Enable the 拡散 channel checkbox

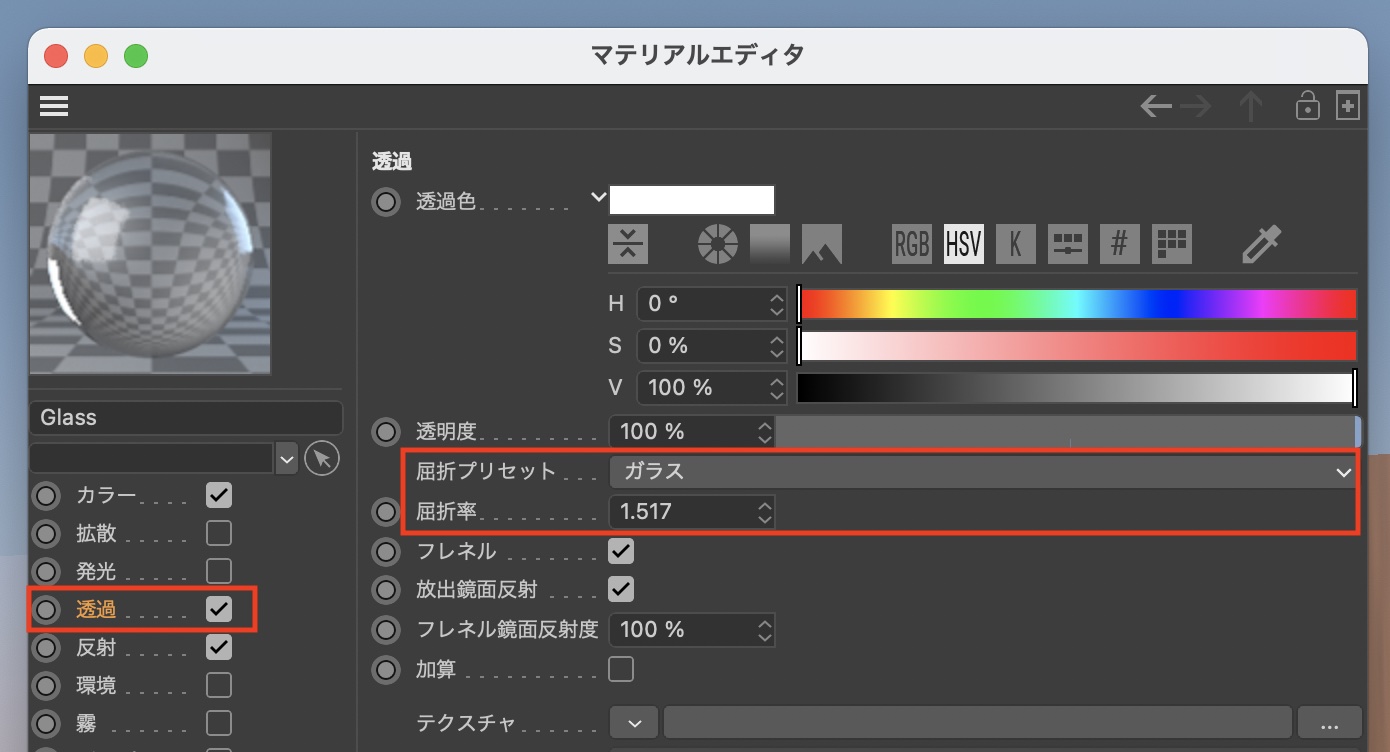[x=218, y=533]
